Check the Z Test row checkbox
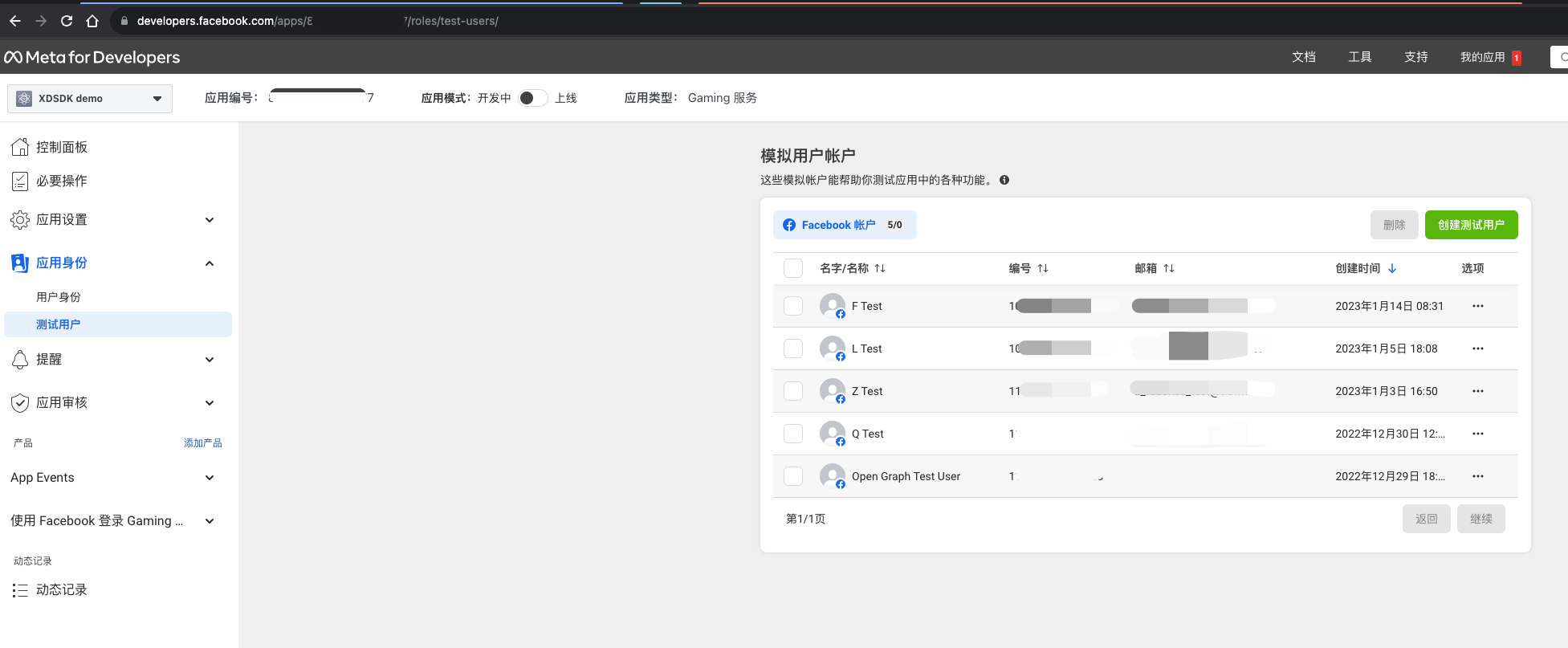This screenshot has height=648, width=1568. (793, 391)
